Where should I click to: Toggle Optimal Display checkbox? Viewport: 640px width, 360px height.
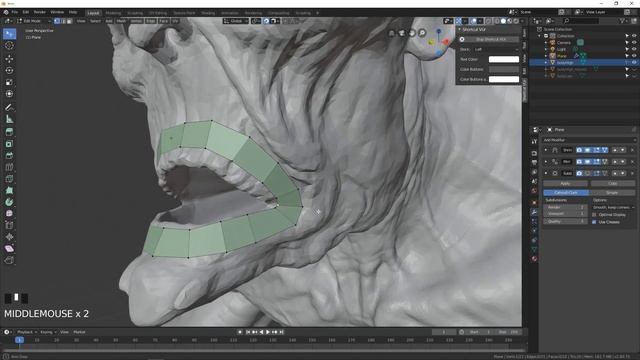coord(594,215)
